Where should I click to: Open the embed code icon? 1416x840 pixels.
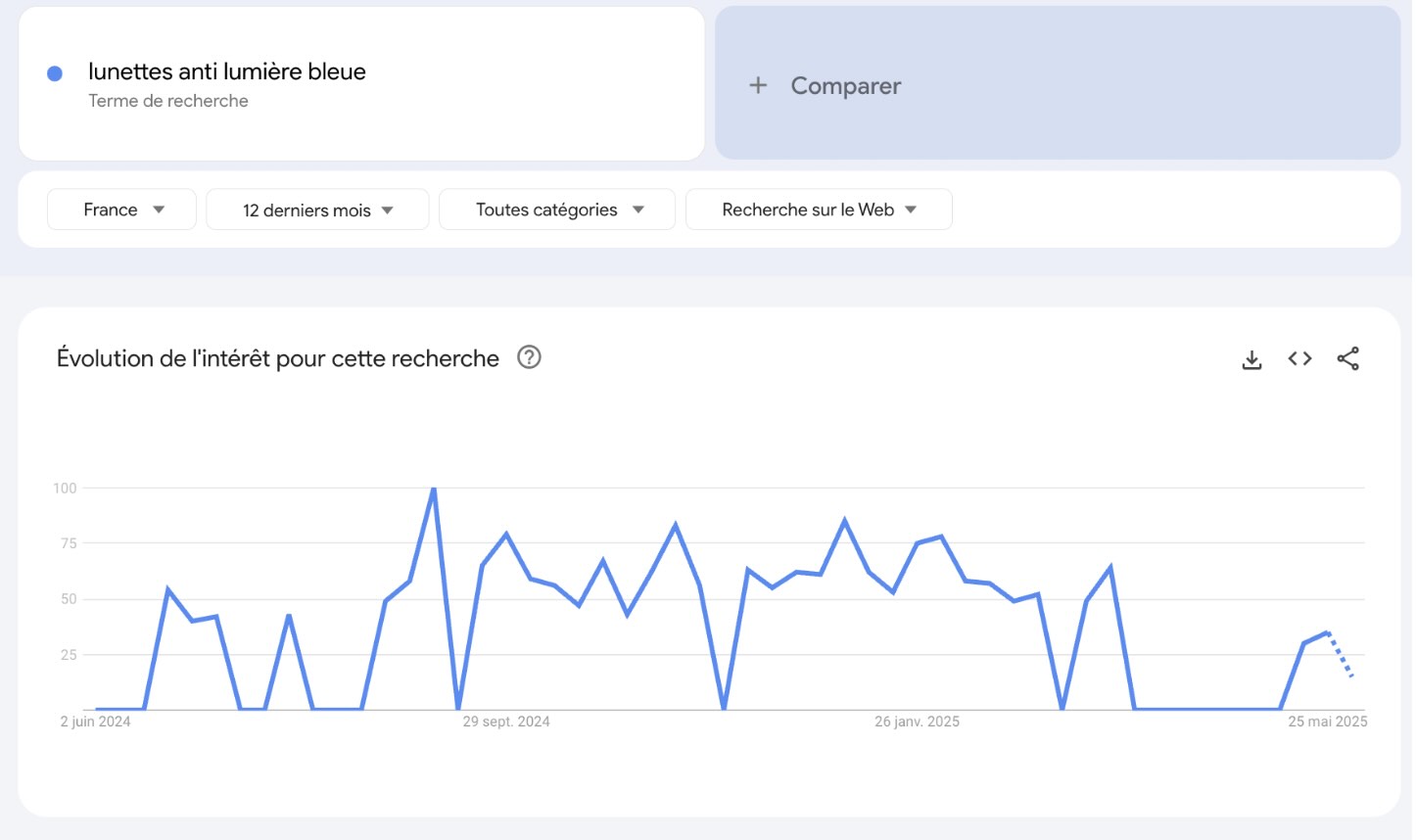click(1299, 359)
